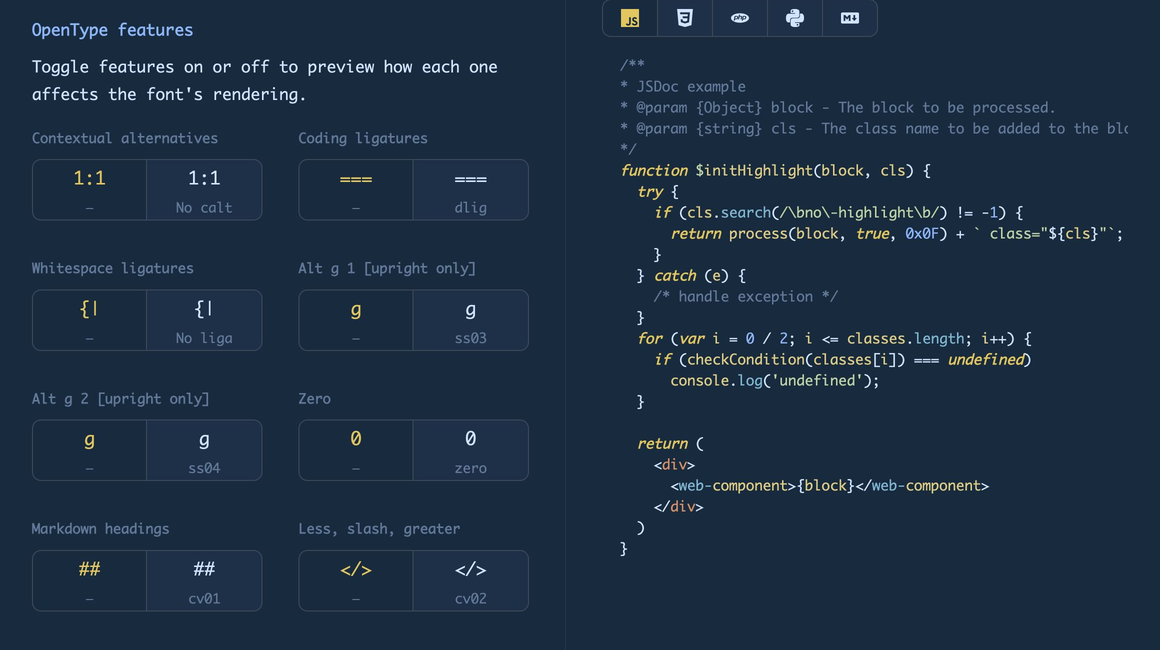Enable the cv02 option

coord(471,580)
